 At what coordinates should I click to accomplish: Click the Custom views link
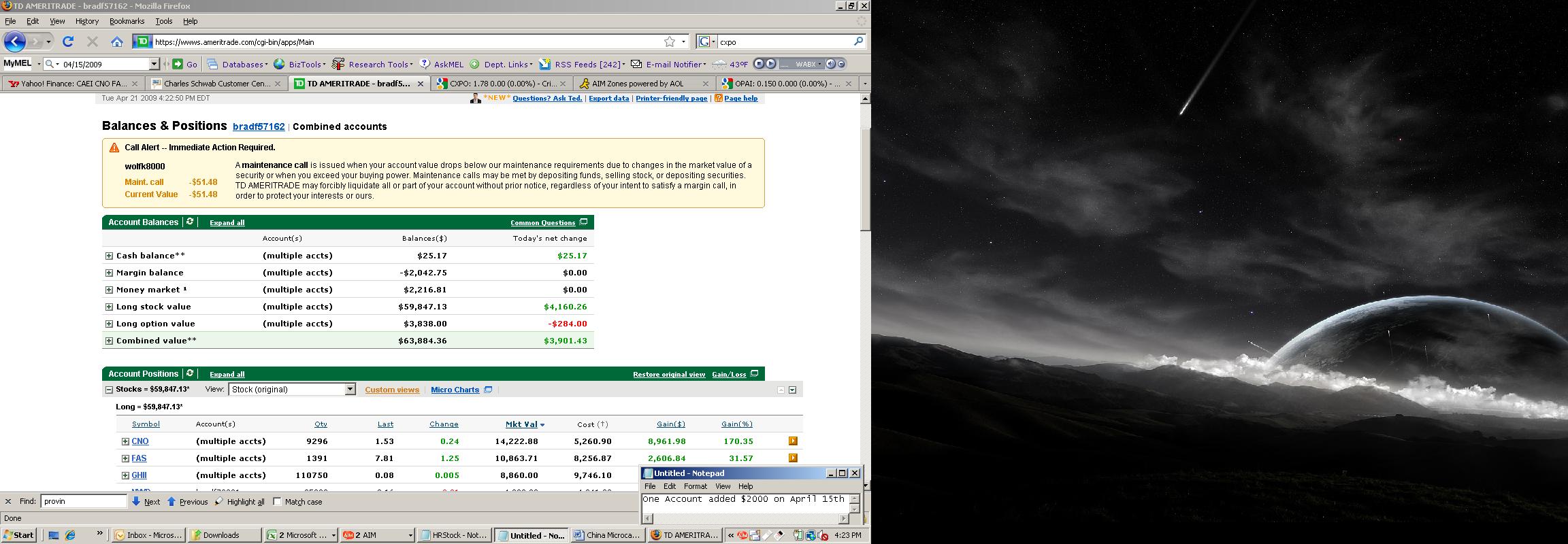click(x=392, y=390)
